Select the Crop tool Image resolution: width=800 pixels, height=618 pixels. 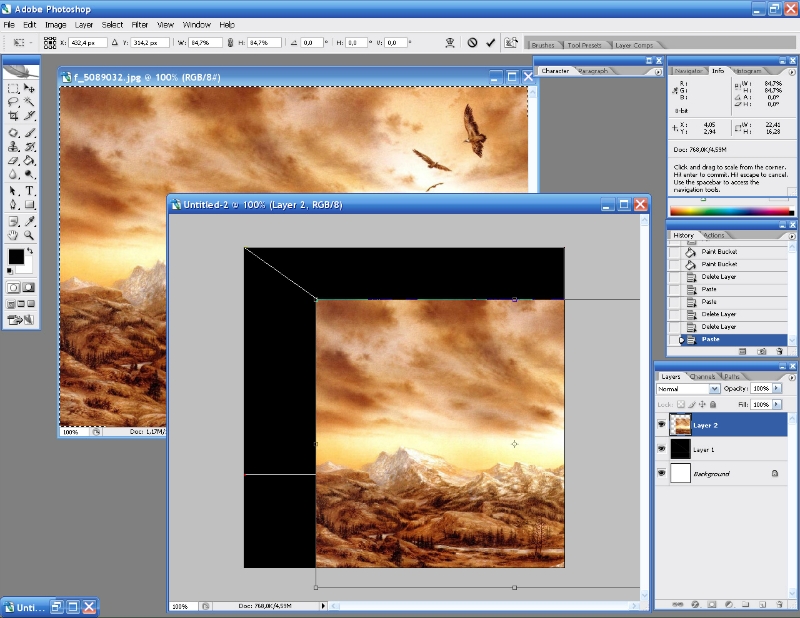(x=13, y=117)
